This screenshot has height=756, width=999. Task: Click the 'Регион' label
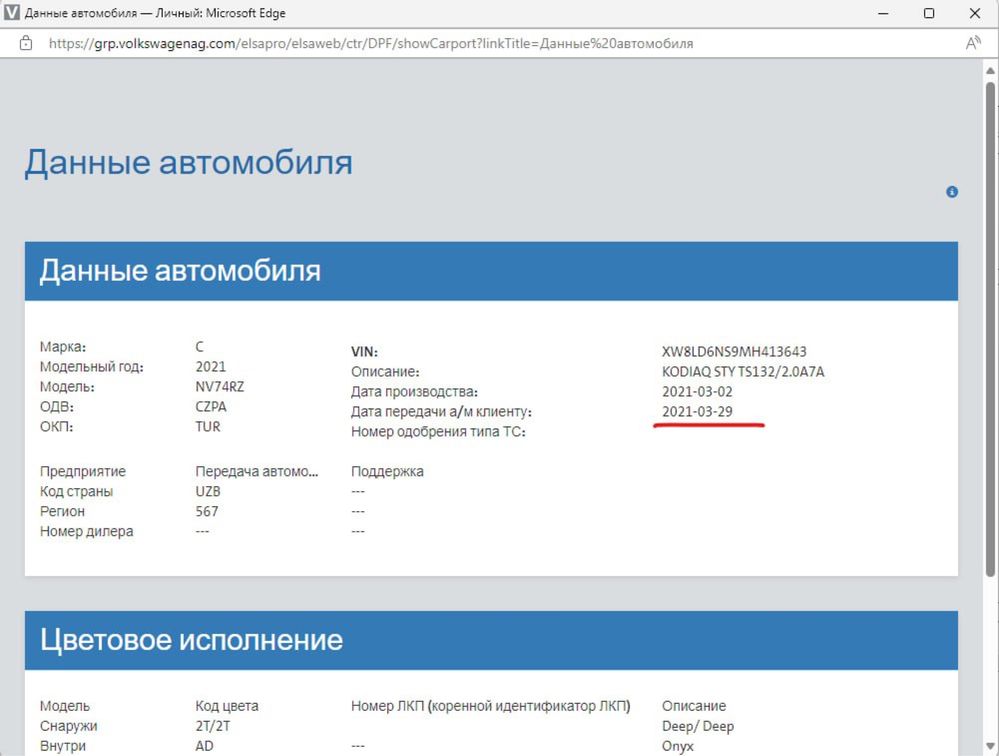pos(62,511)
